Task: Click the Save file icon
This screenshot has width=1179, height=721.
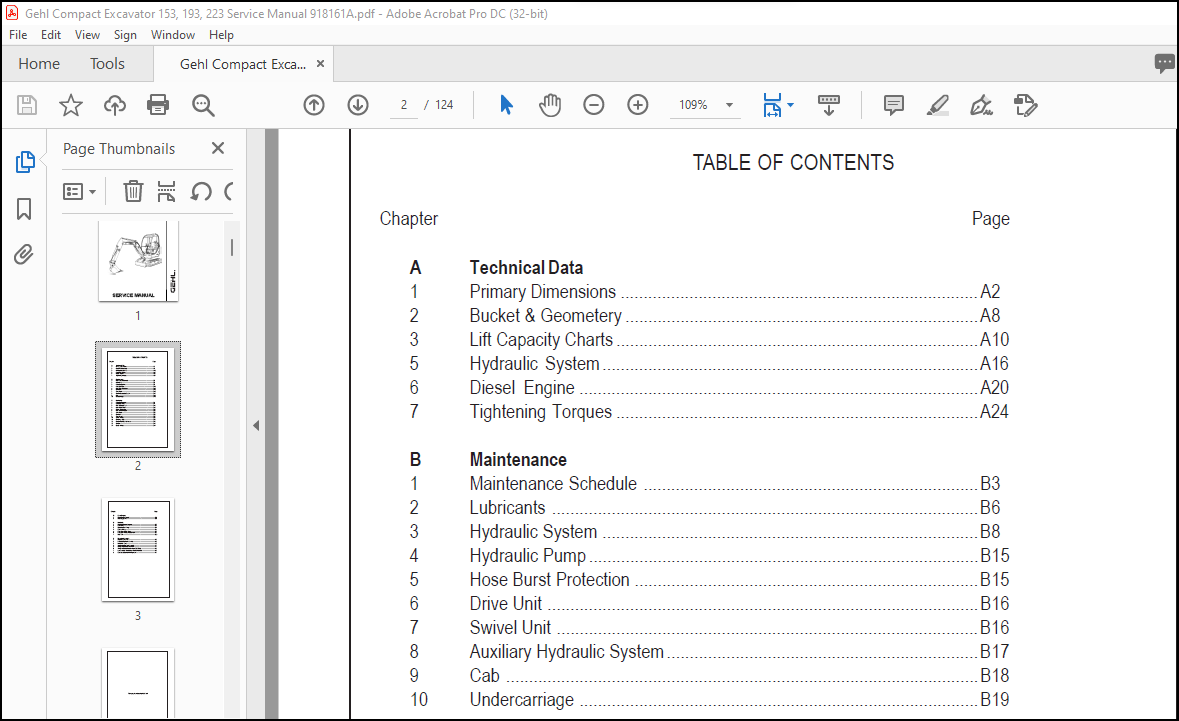Action: 27,105
